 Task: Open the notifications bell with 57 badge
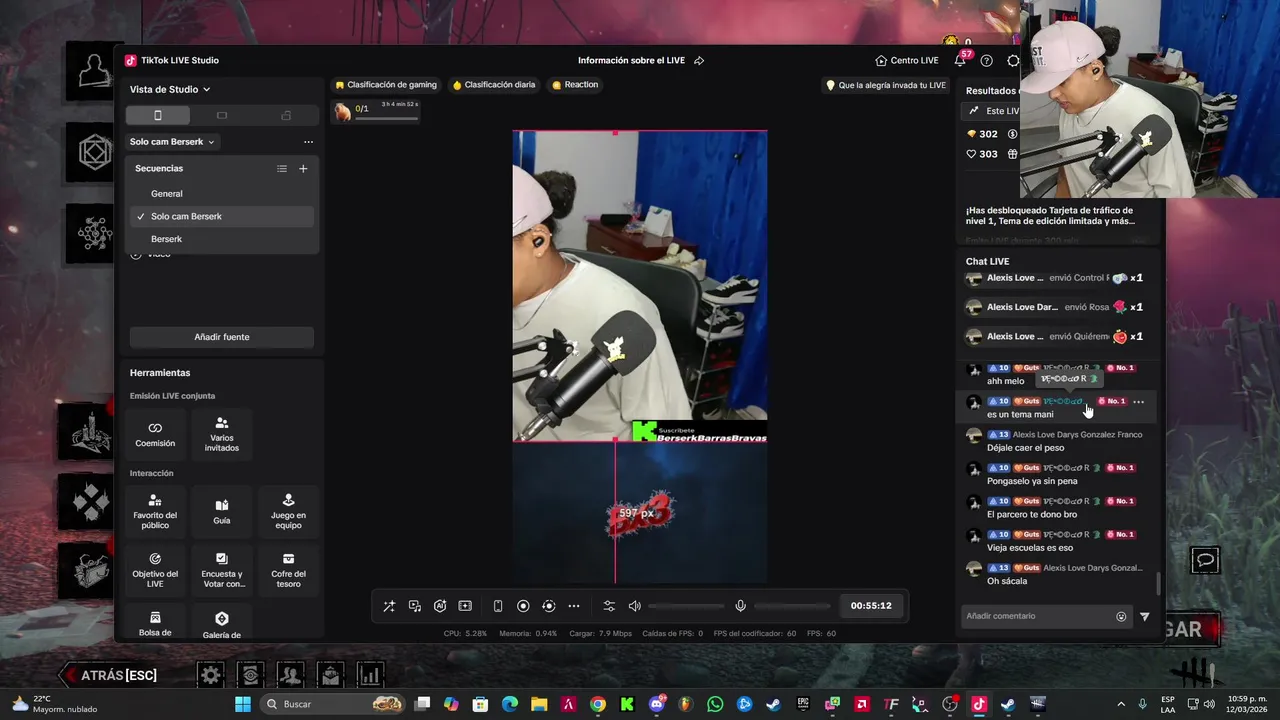click(961, 60)
